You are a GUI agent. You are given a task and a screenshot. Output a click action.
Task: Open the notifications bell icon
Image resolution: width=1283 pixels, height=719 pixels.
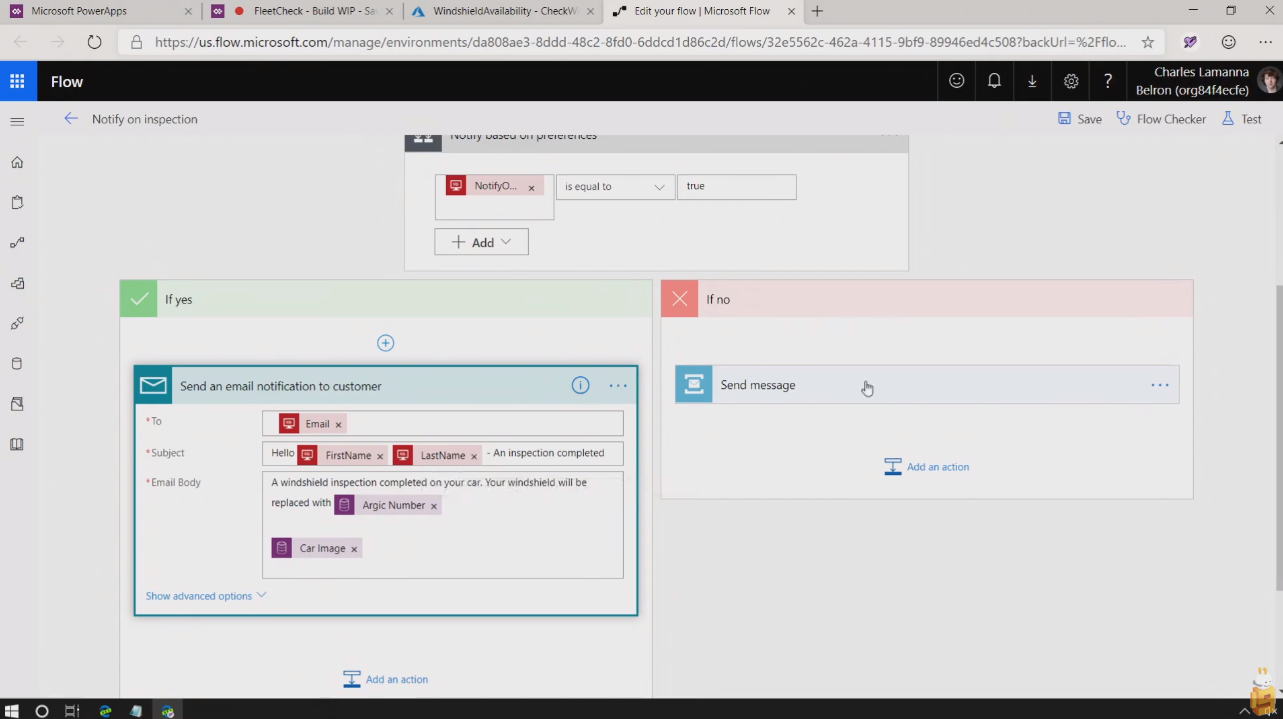tap(994, 81)
